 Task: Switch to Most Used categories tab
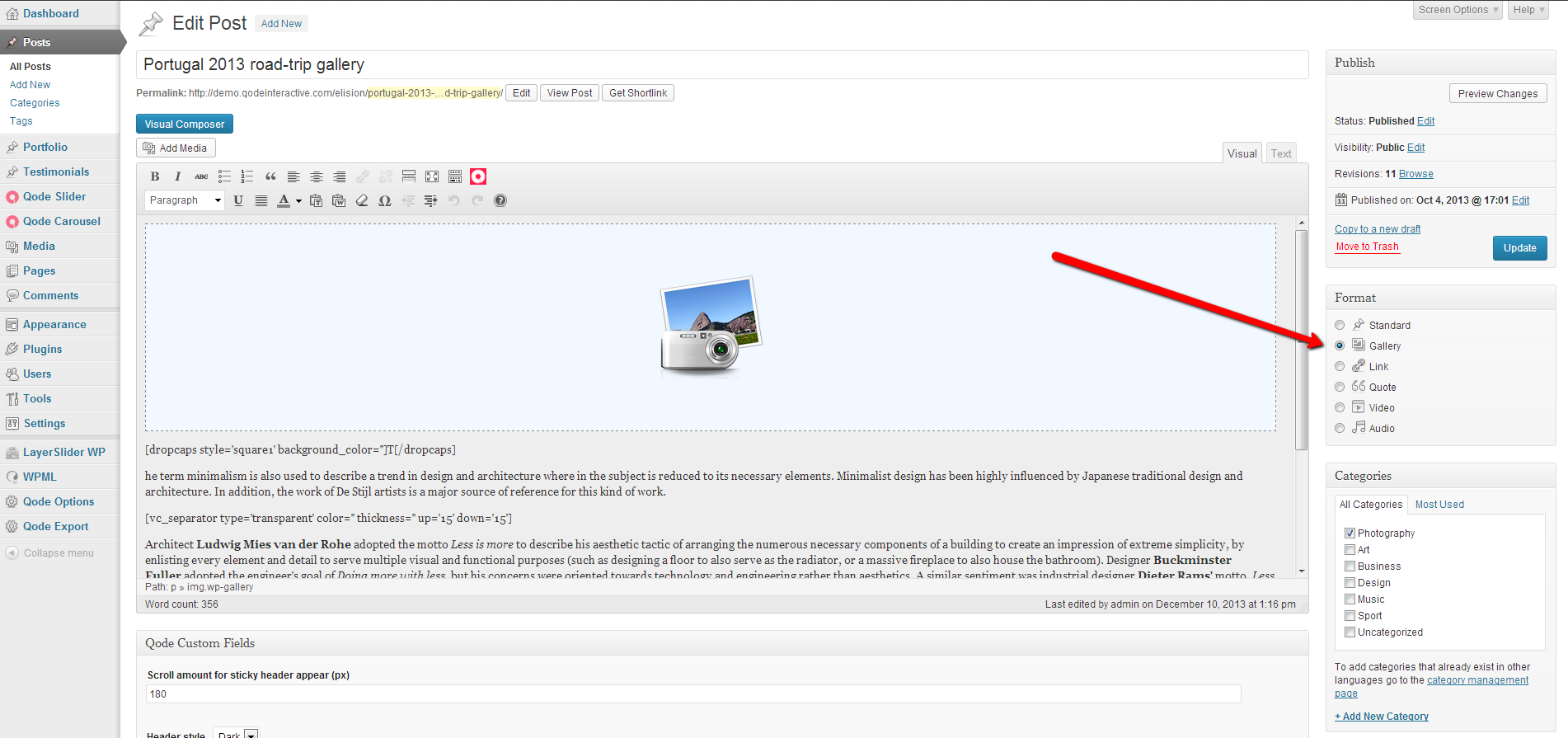1439,505
